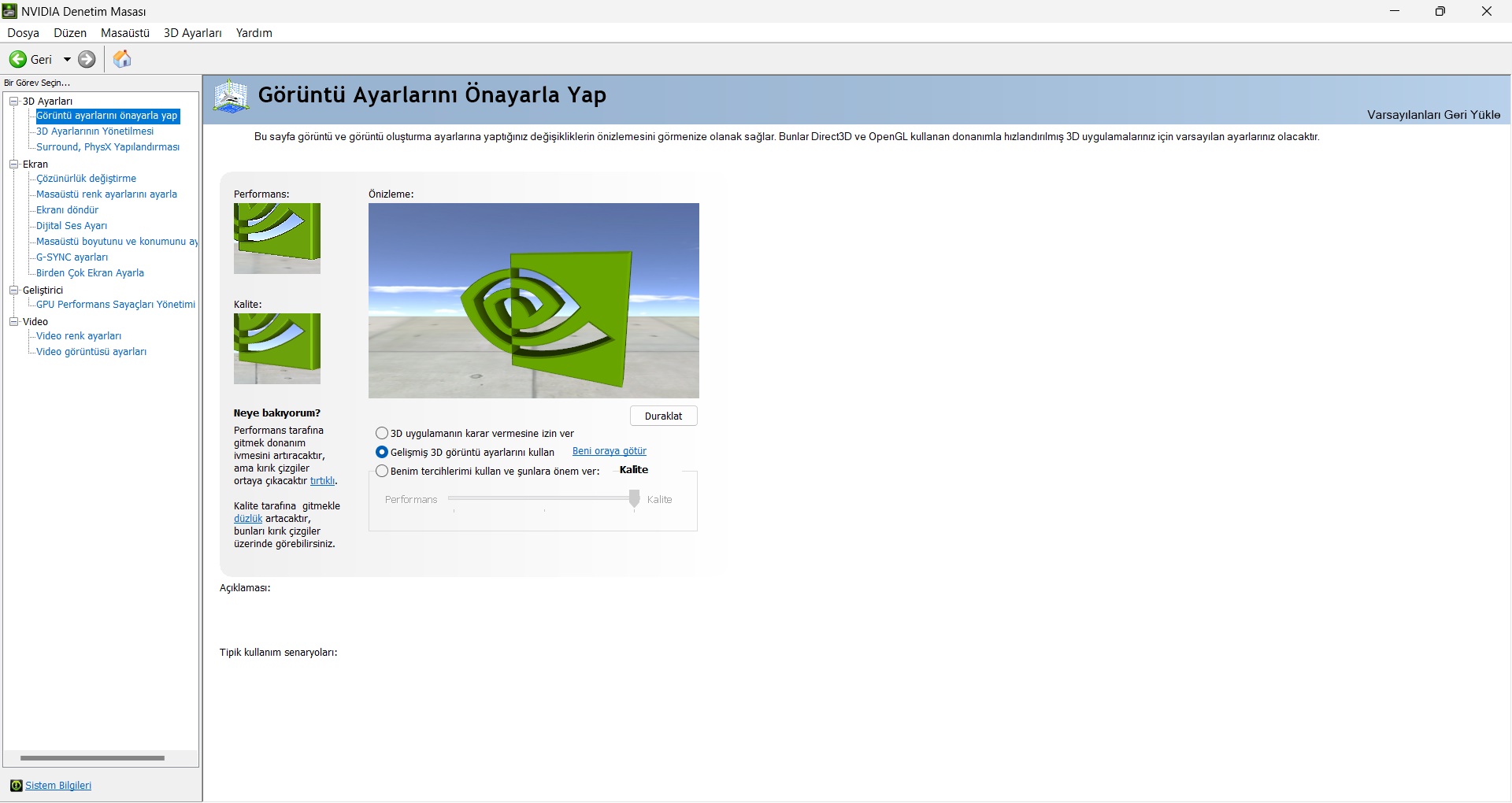Screen dimensions: 1512x803
Task: Click the page header 3D preview icon
Action: coord(231,97)
